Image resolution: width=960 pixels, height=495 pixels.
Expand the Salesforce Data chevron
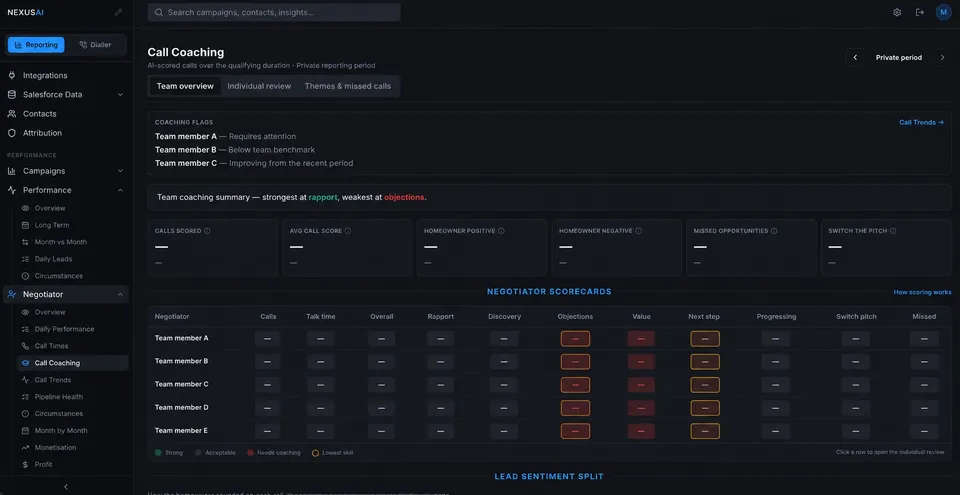[x=120, y=94]
